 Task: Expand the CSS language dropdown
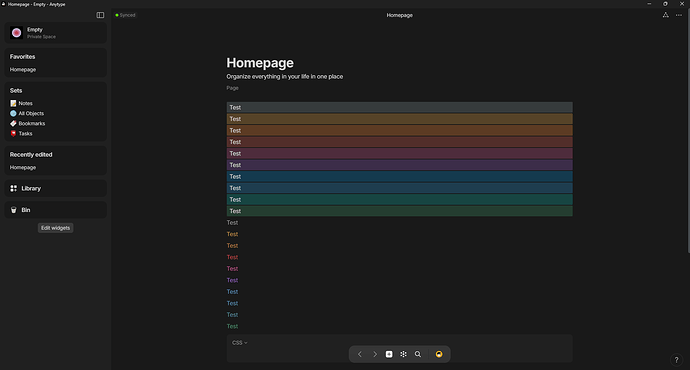click(240, 343)
